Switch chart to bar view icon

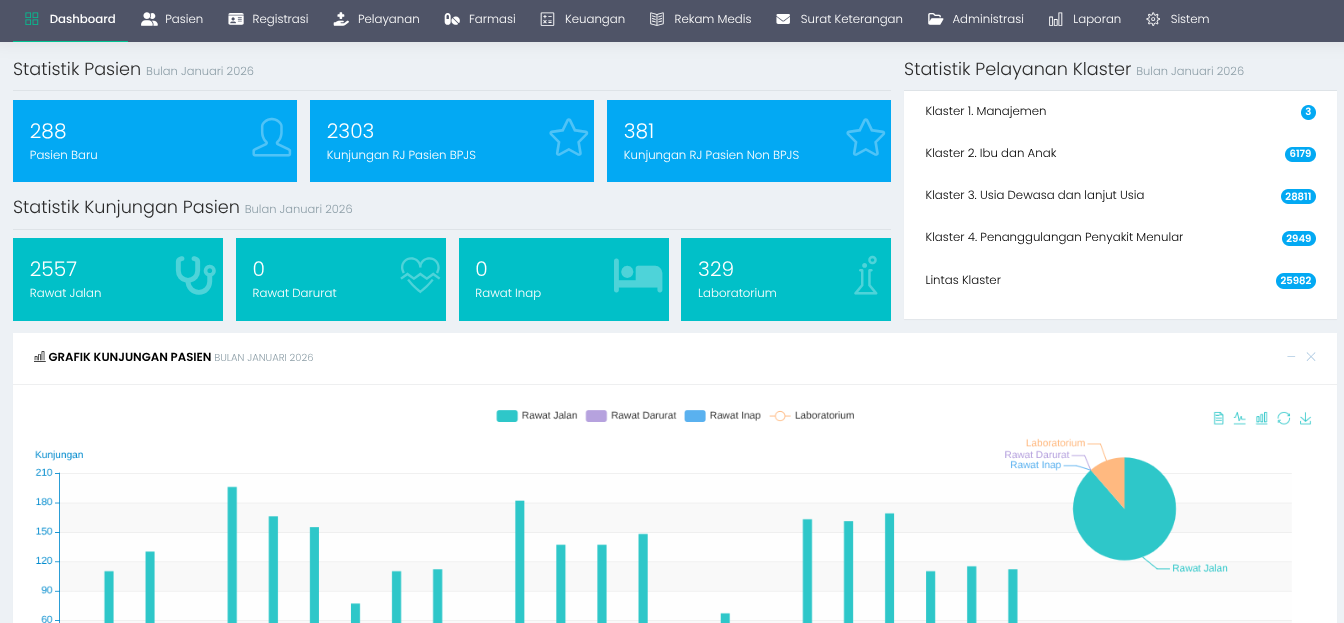point(1262,419)
